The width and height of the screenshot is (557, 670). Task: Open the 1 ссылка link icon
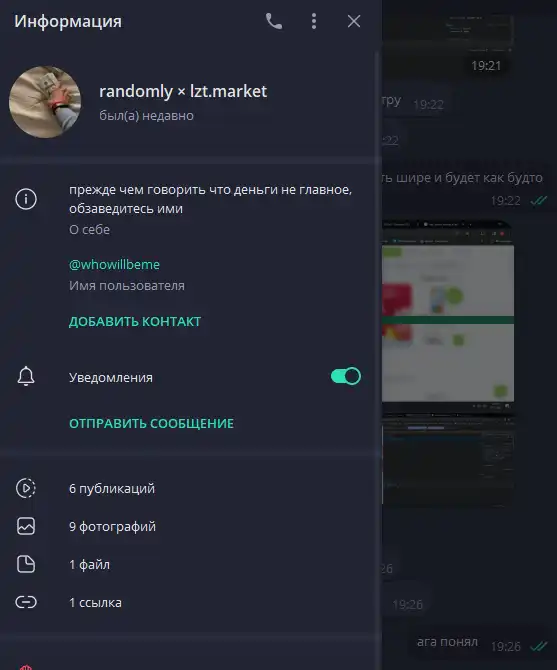26,602
